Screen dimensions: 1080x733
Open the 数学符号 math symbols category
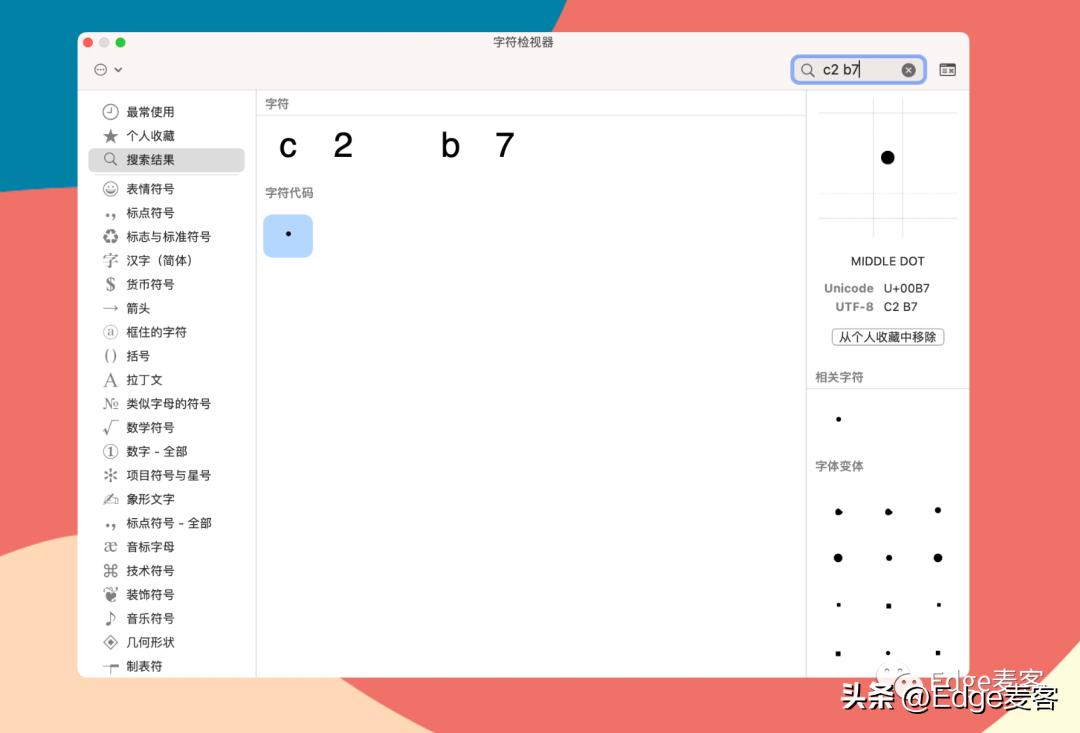pos(146,427)
